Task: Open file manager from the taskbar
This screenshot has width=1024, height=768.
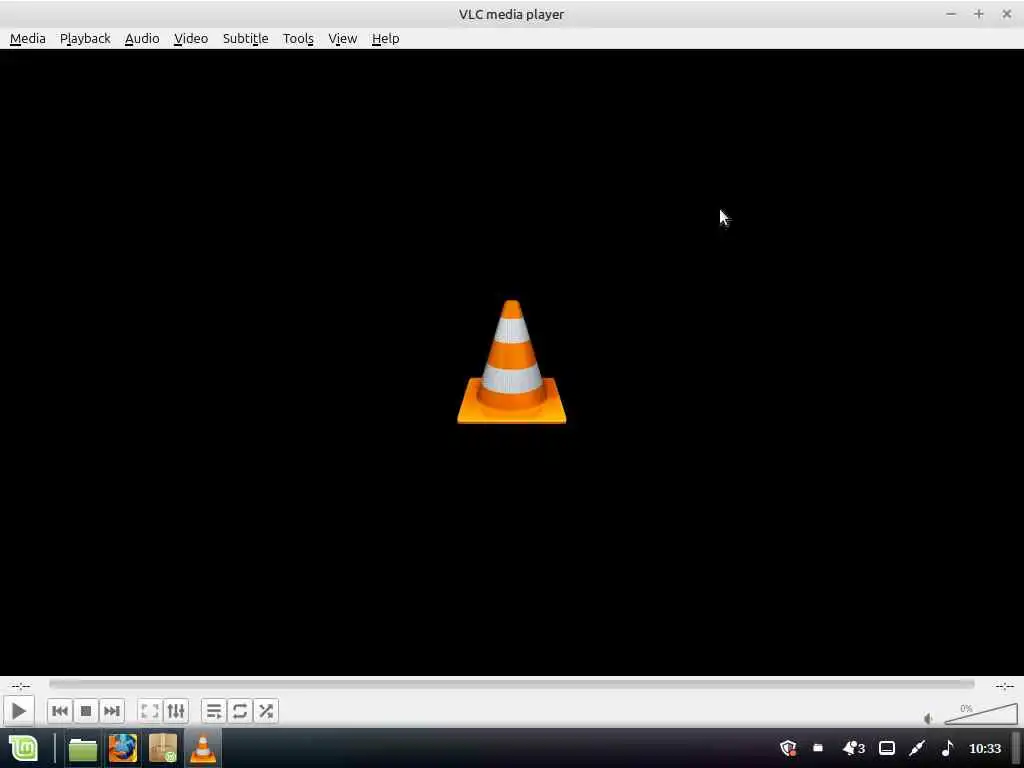Action: tap(83, 748)
